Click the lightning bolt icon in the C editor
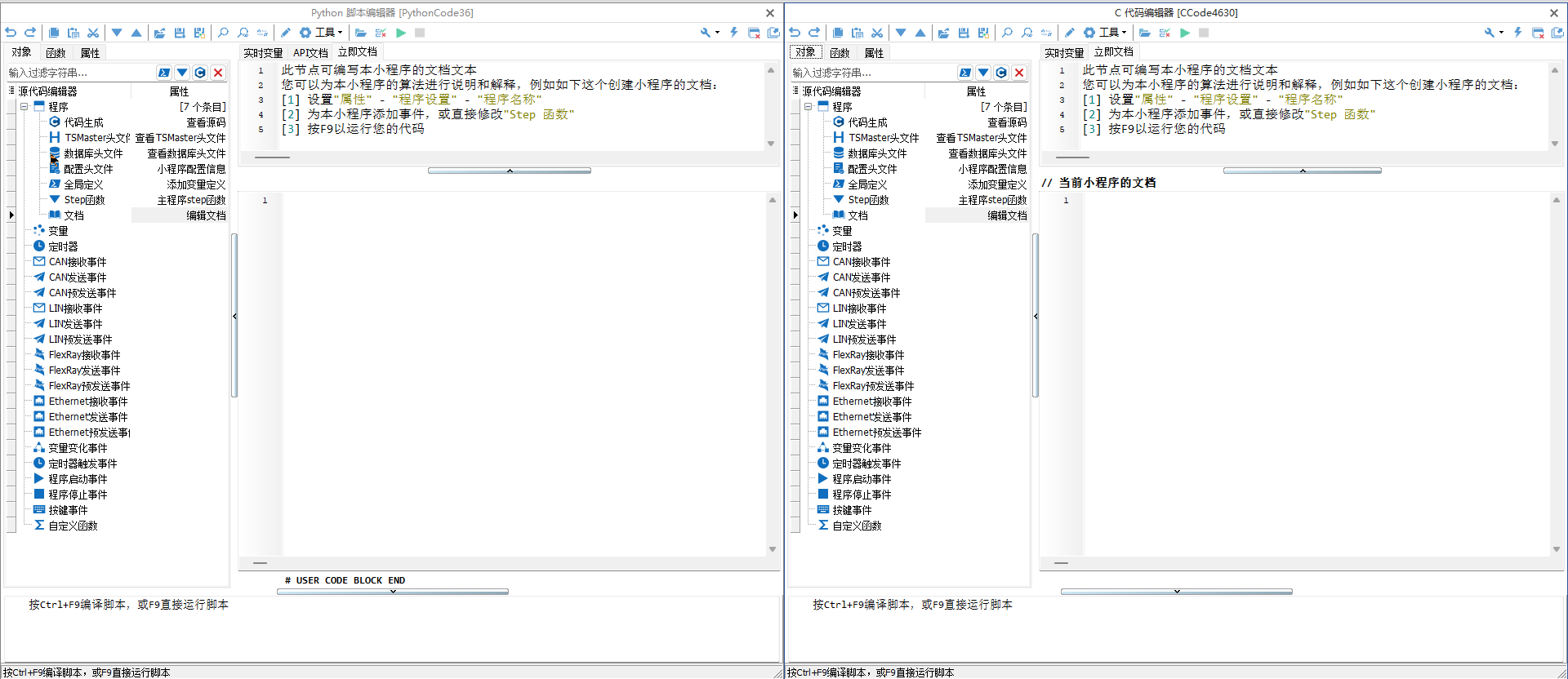 click(1518, 33)
